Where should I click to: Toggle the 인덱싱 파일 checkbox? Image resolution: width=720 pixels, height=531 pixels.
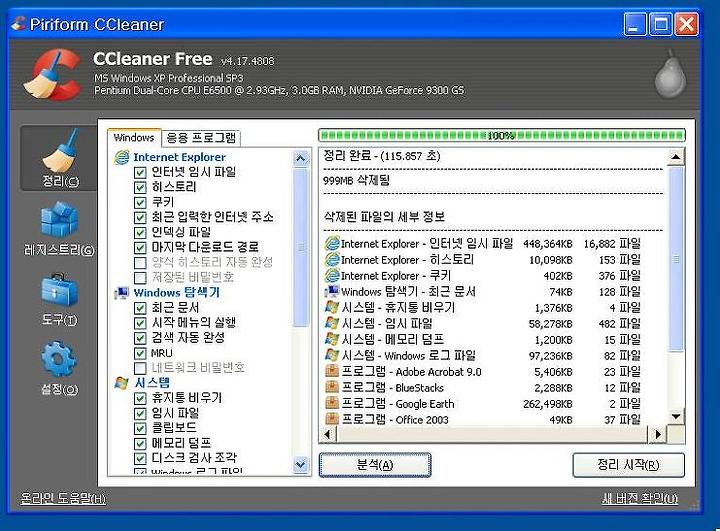point(140,232)
